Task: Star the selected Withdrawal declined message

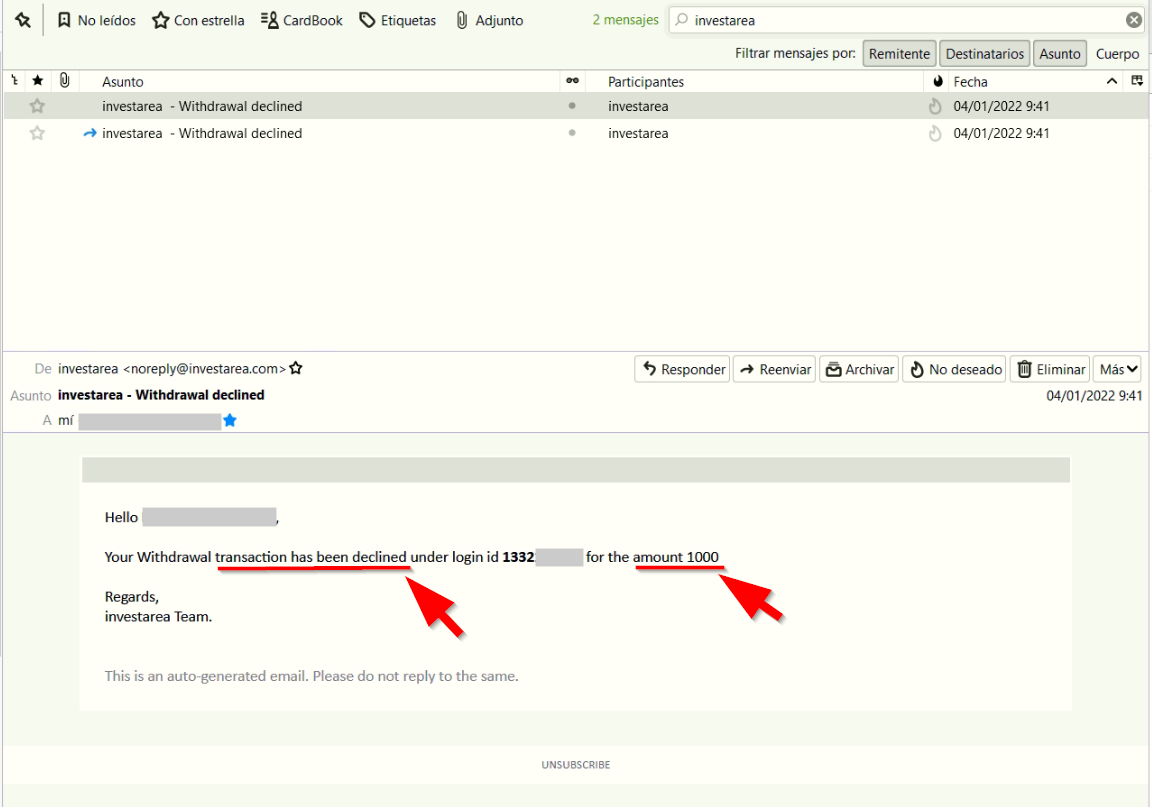Action: point(37,106)
